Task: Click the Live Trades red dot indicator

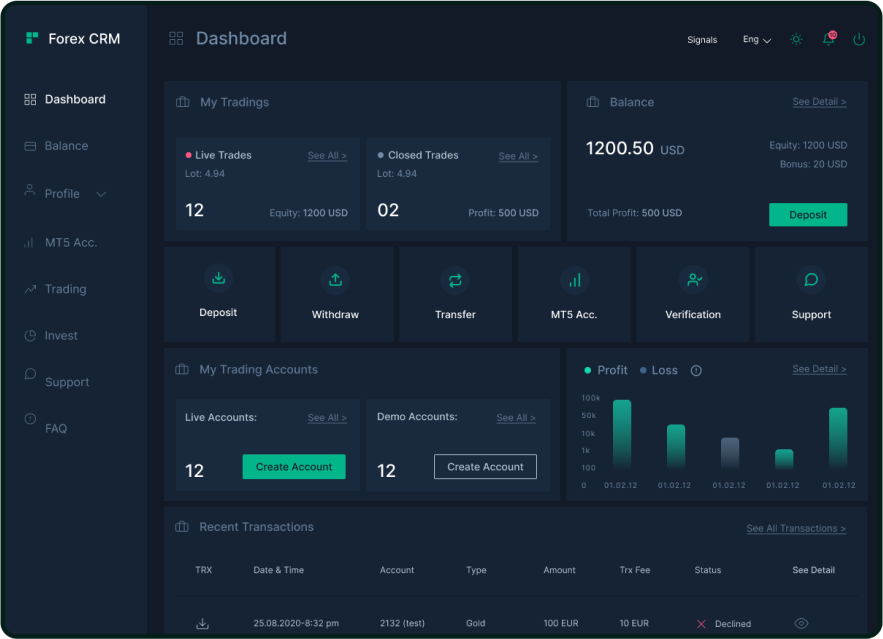Action: tap(188, 155)
